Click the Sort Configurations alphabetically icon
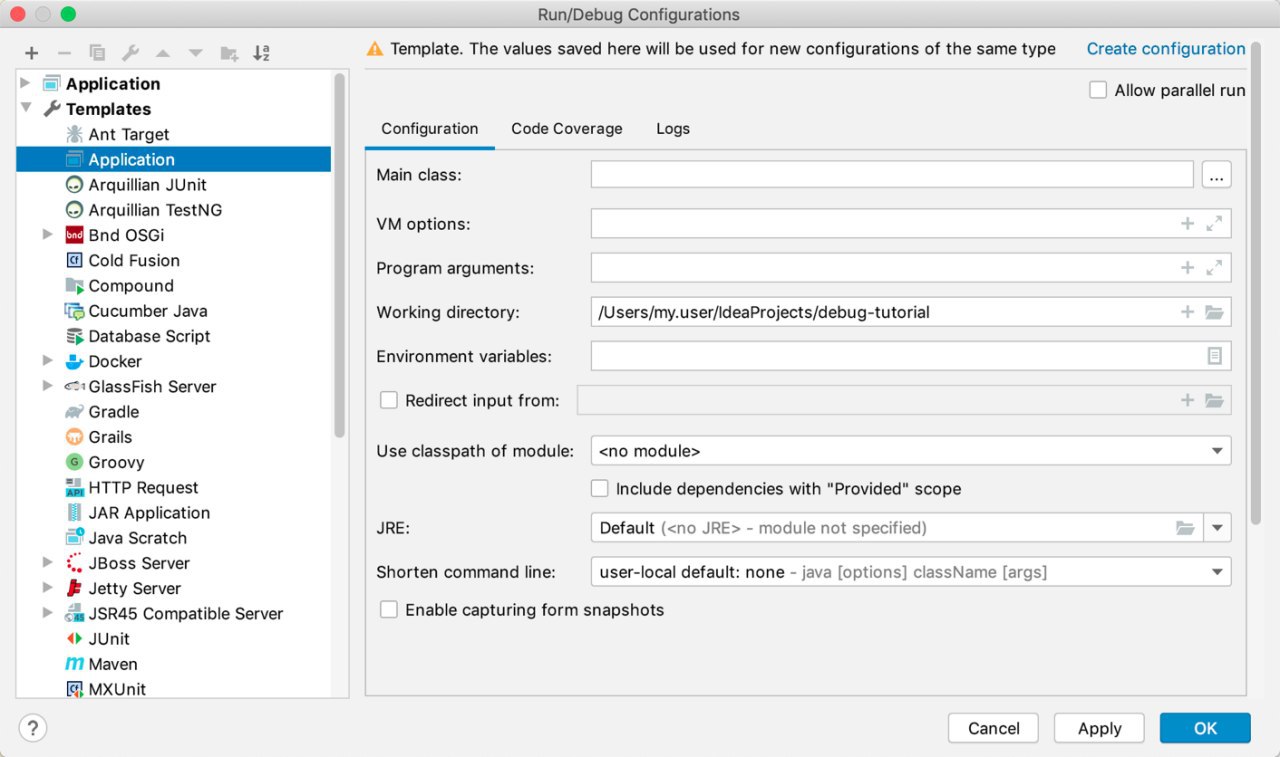The height and width of the screenshot is (757, 1280). (x=262, y=53)
